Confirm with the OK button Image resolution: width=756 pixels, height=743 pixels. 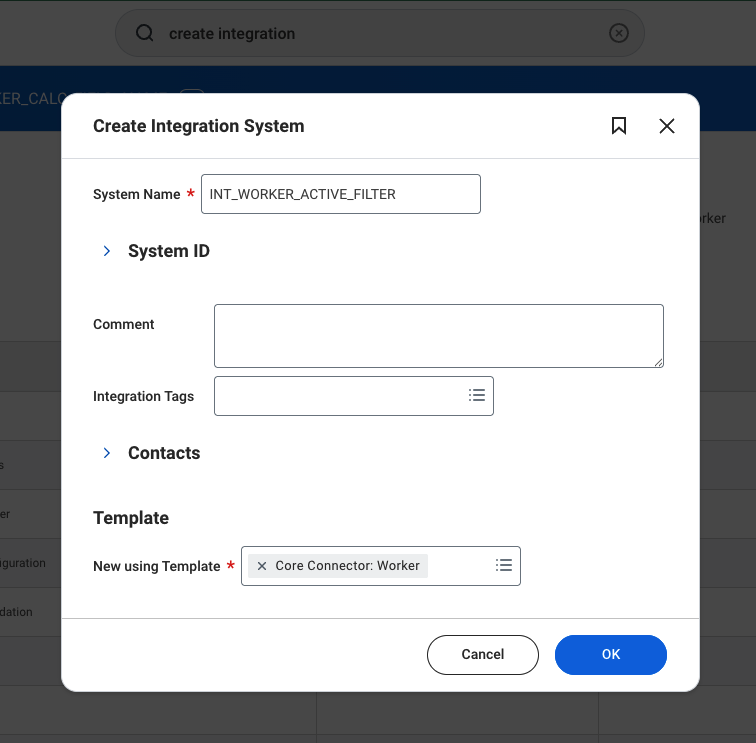point(611,654)
